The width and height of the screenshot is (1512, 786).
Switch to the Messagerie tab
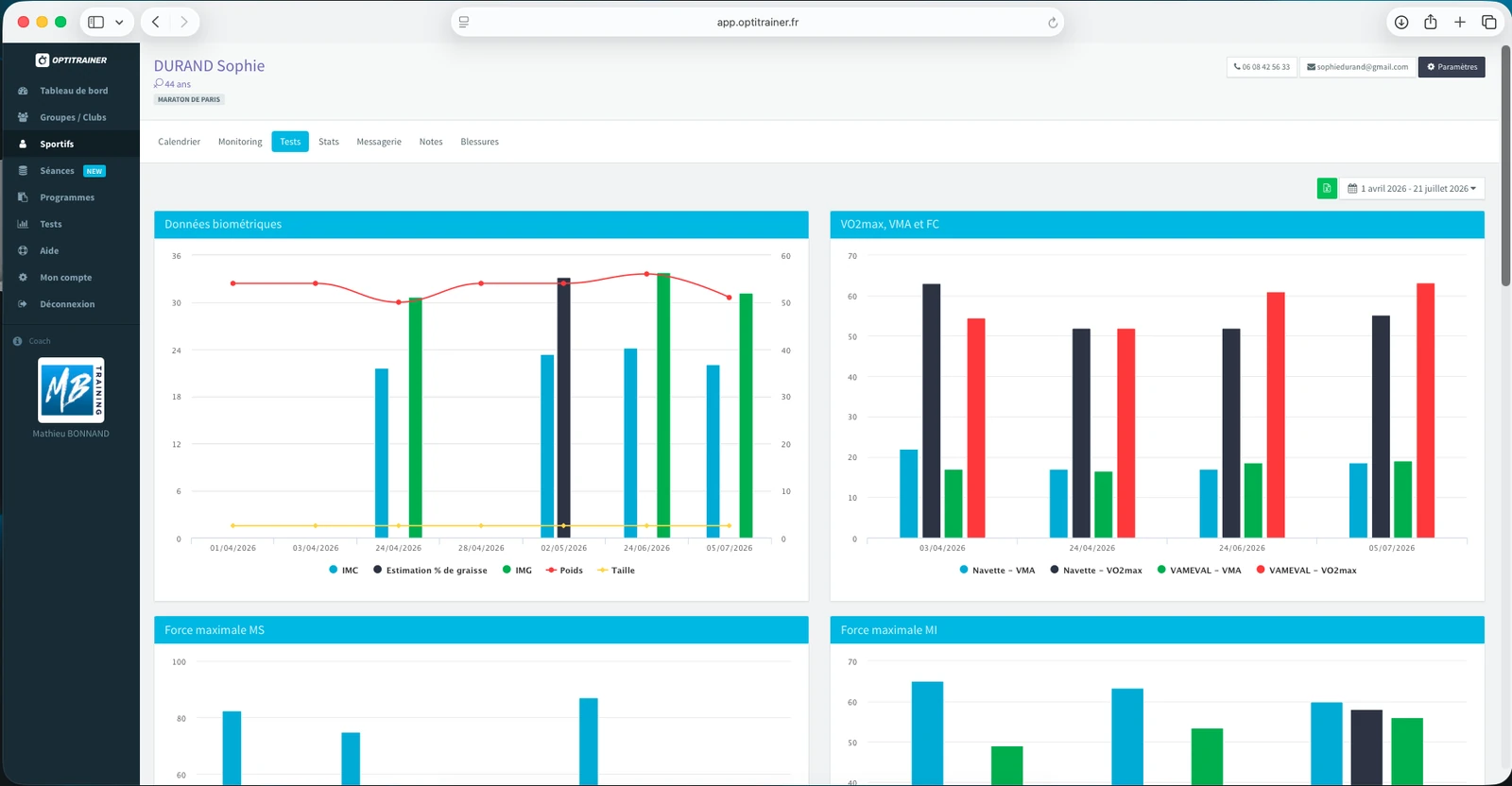379,142
